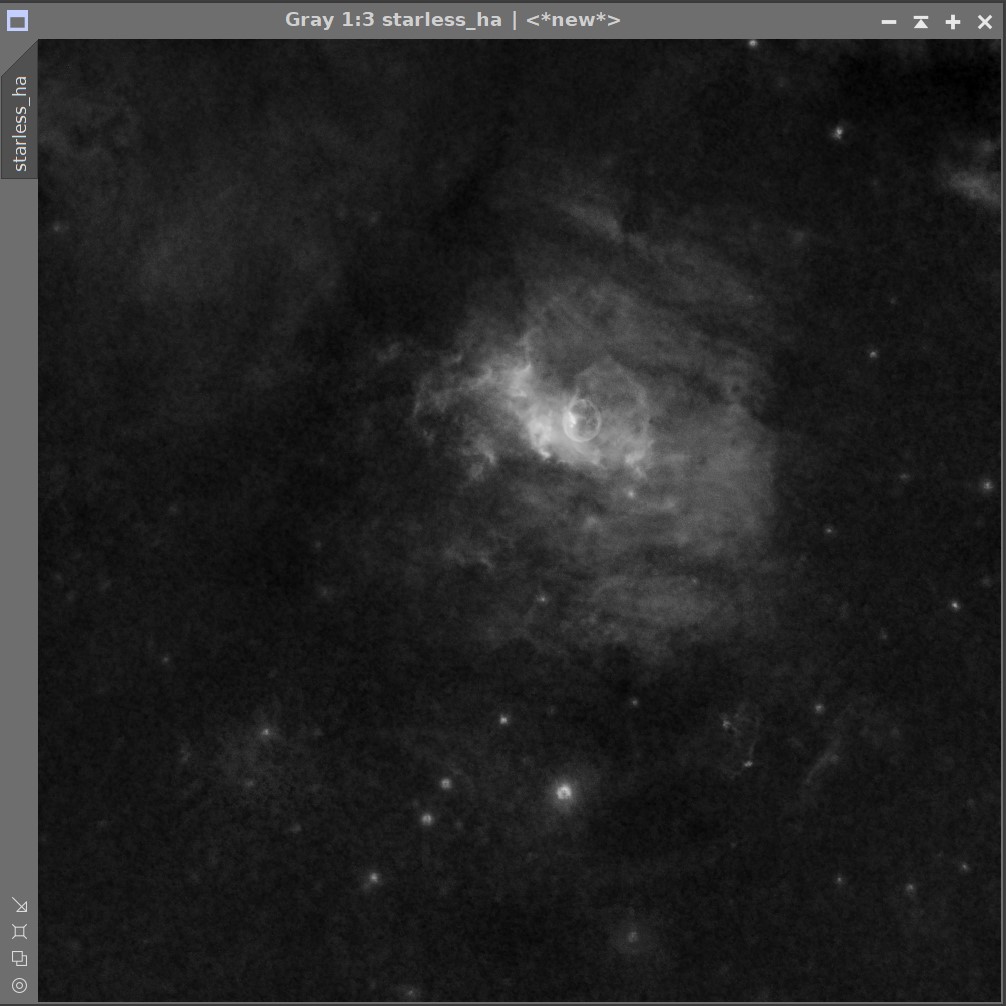Click the overlapping squares icon

(x=20, y=959)
